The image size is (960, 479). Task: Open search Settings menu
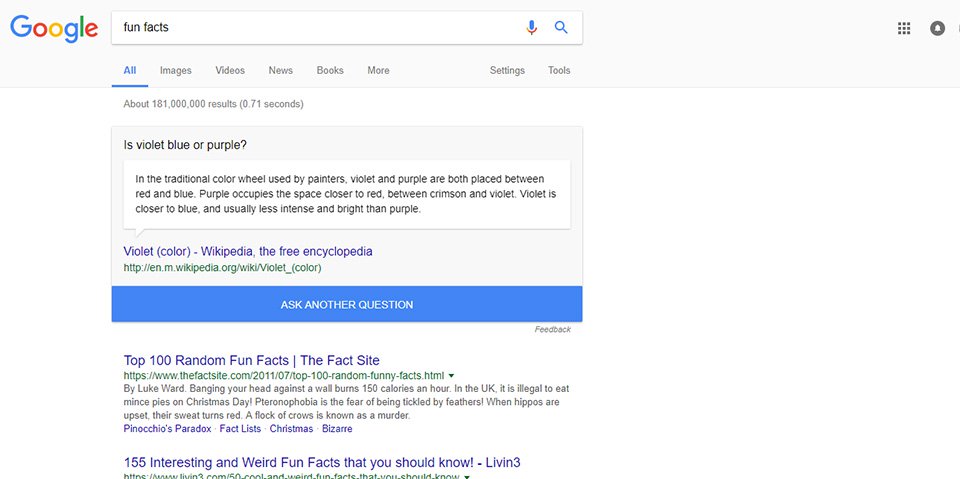pos(507,70)
